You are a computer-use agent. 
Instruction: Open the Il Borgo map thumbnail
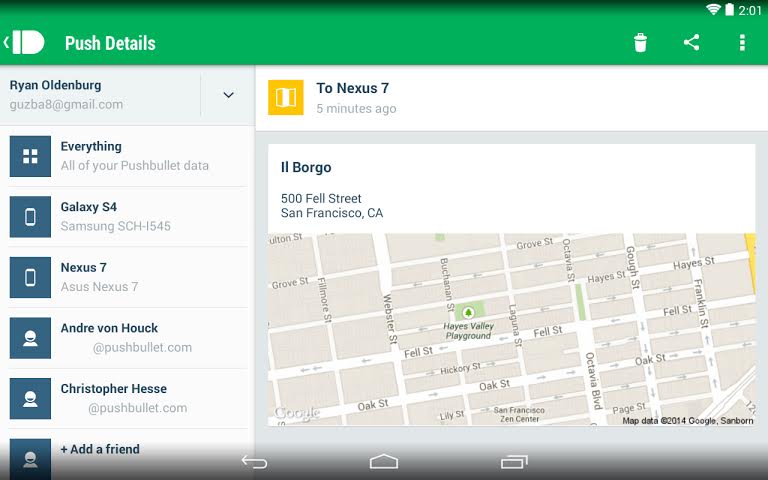pyautogui.click(x=511, y=329)
